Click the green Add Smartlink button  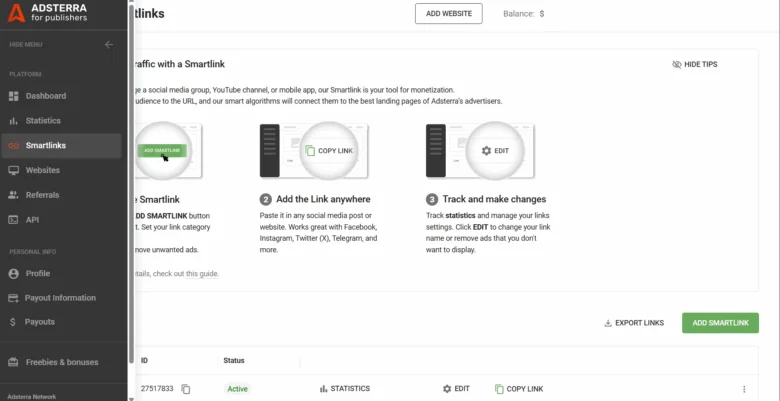(720, 323)
